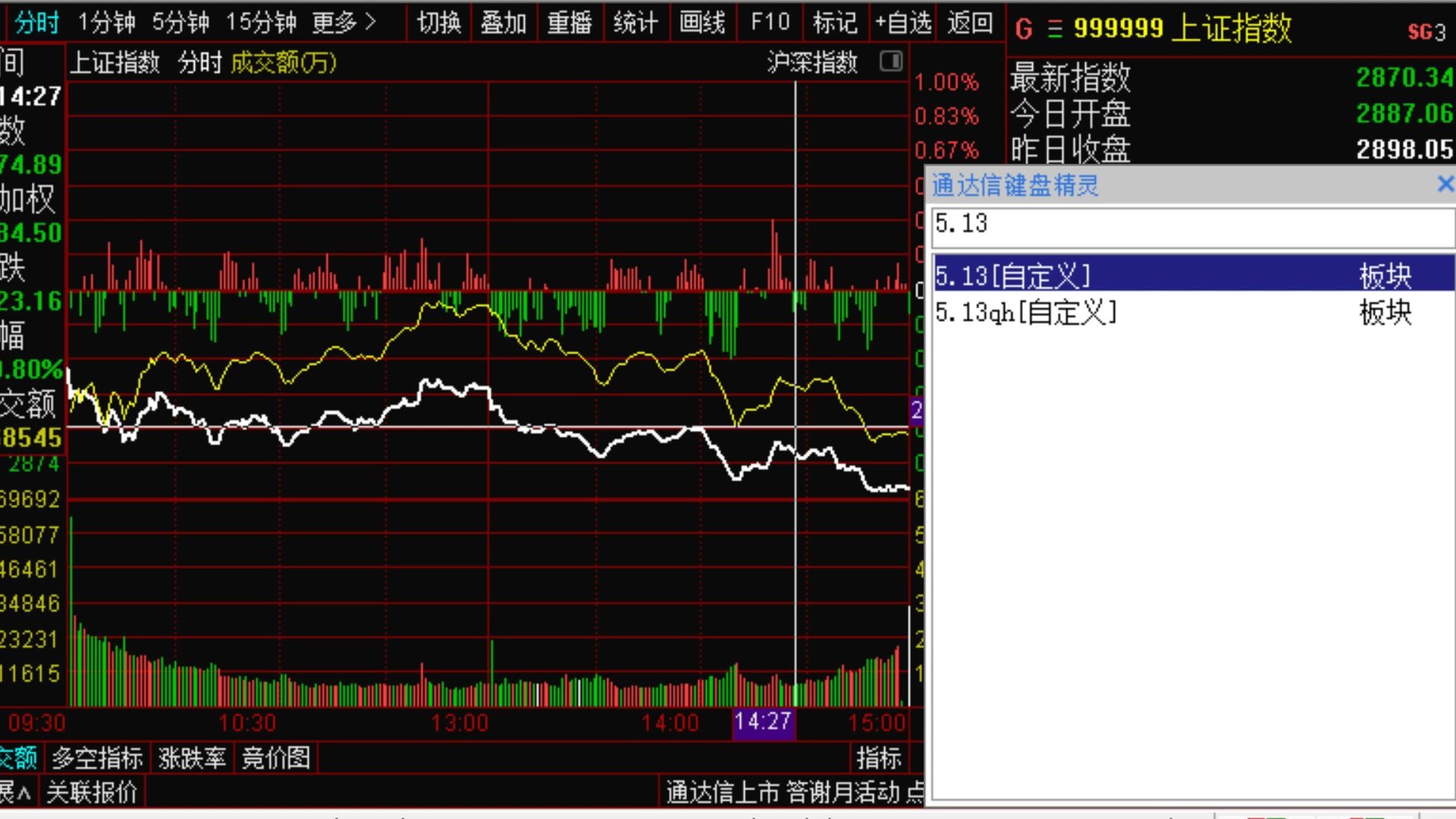
Task: Click the red G icon in the header
Action: coord(1023,29)
